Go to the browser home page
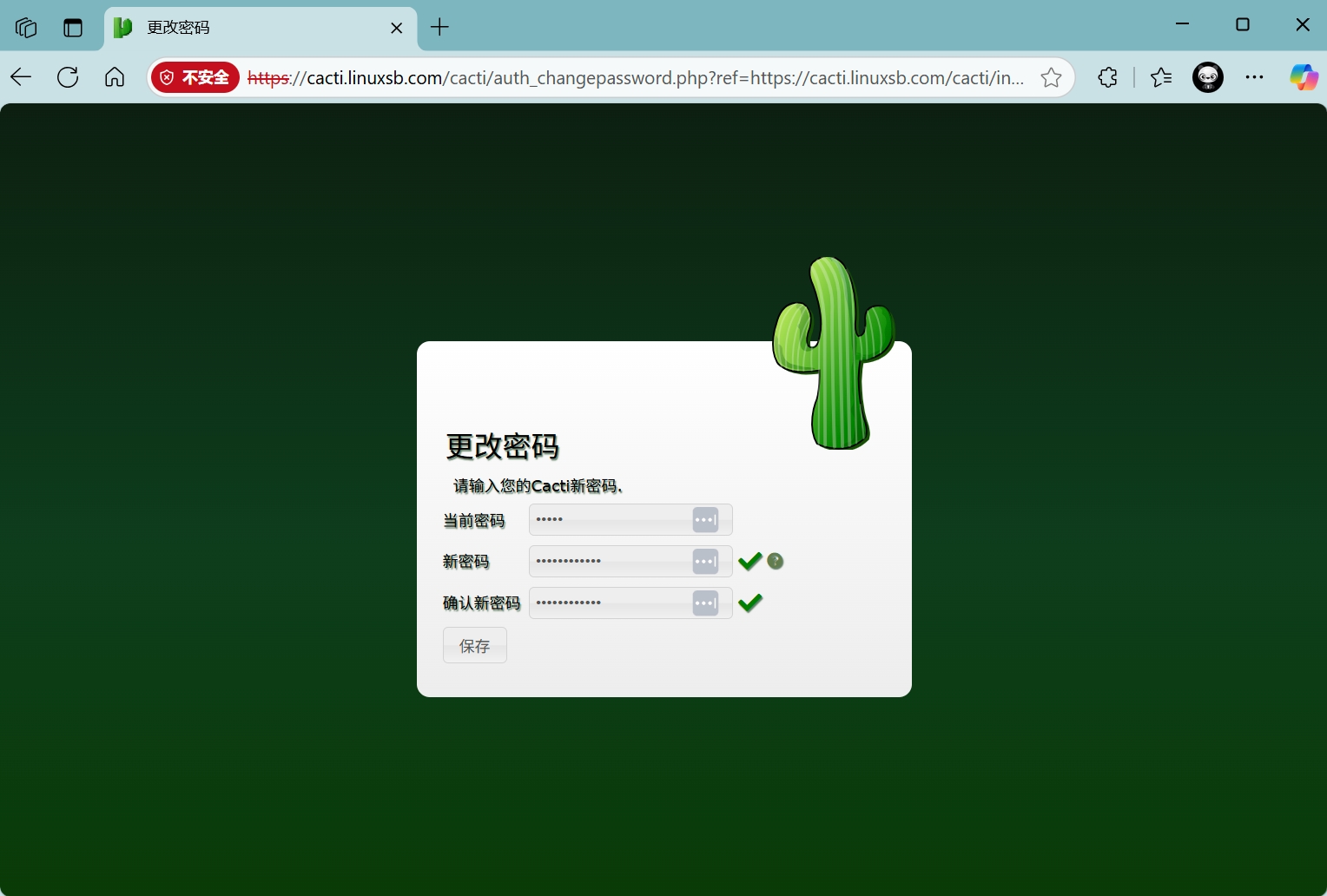 click(115, 77)
